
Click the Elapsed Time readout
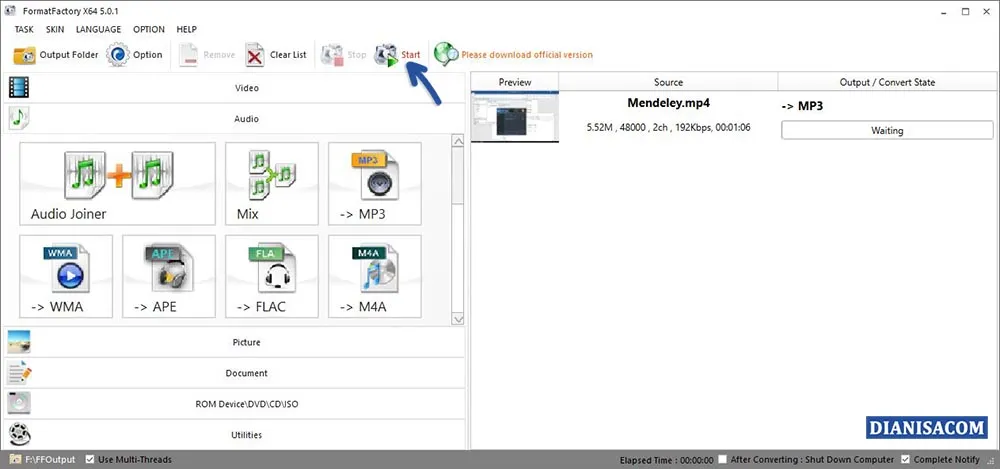666,459
